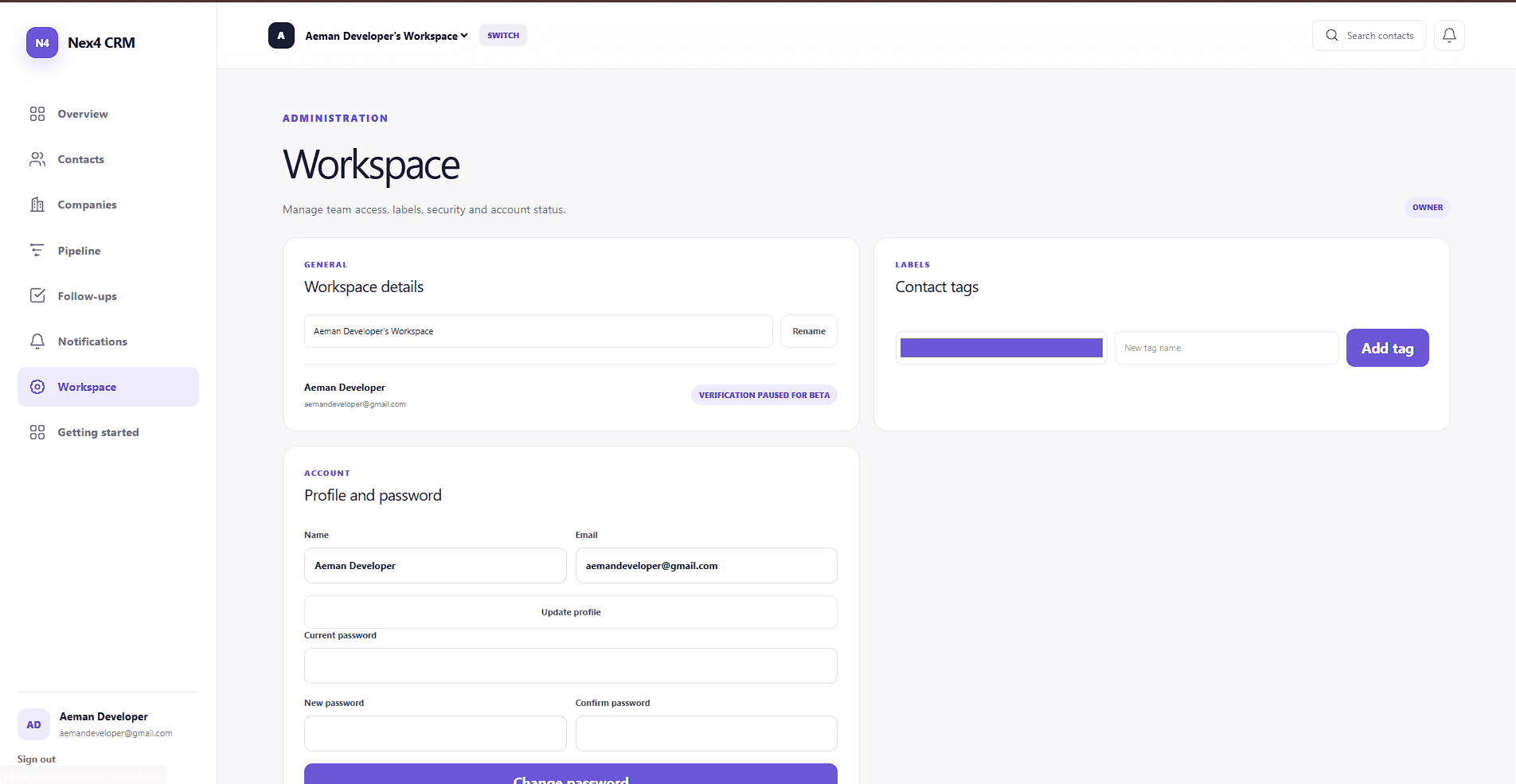The height and width of the screenshot is (784, 1516).
Task: Open the Getting started page
Action: pos(108,432)
